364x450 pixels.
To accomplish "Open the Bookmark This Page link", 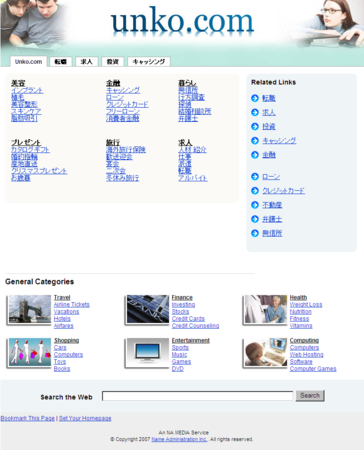I will tap(28, 418).
